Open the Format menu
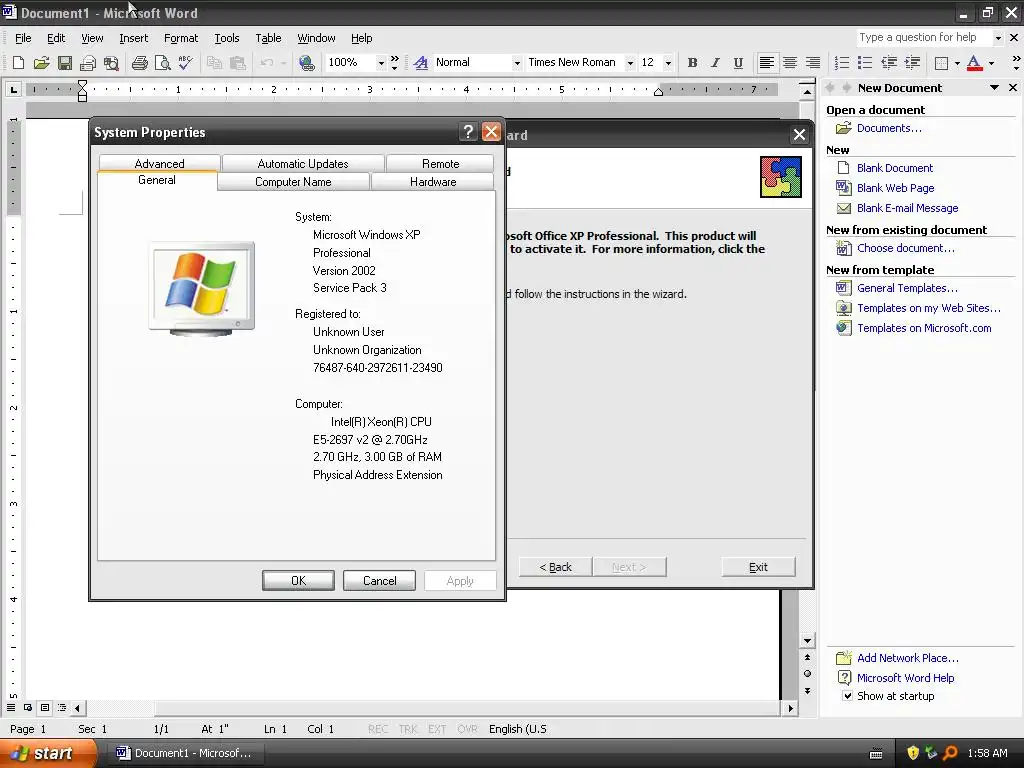The image size is (1024, 768). [x=181, y=39]
